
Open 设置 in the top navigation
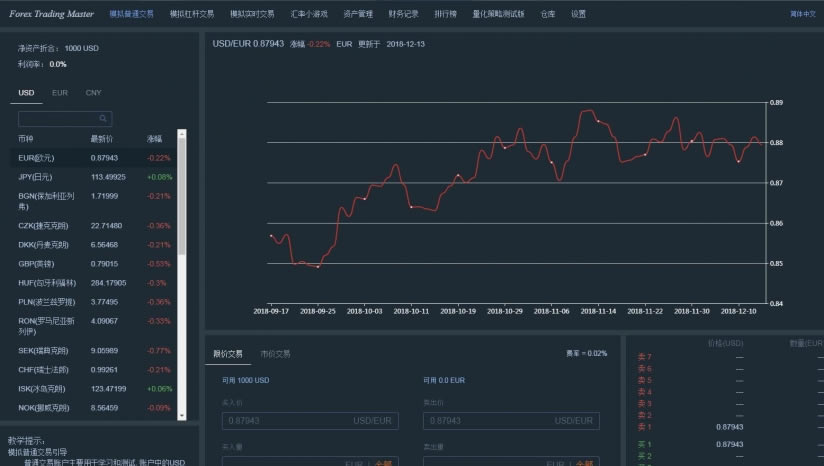pyautogui.click(x=578, y=14)
